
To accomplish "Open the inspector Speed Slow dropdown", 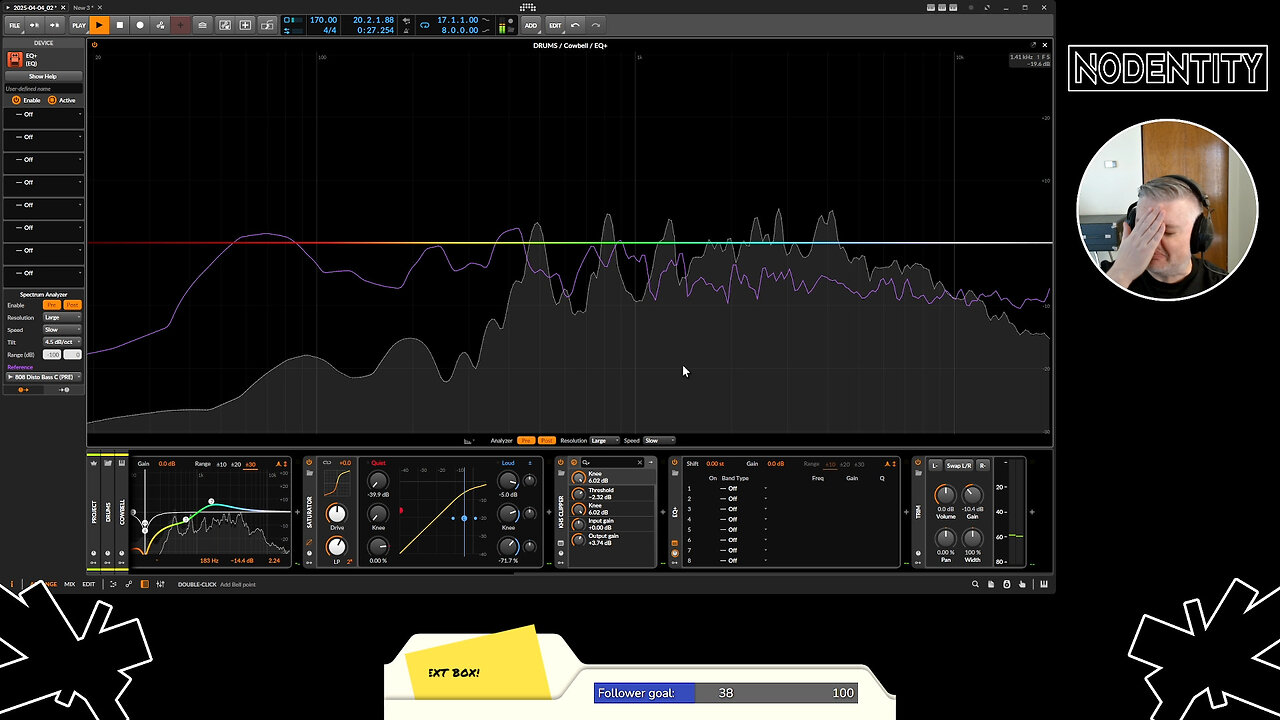I will pos(62,330).
